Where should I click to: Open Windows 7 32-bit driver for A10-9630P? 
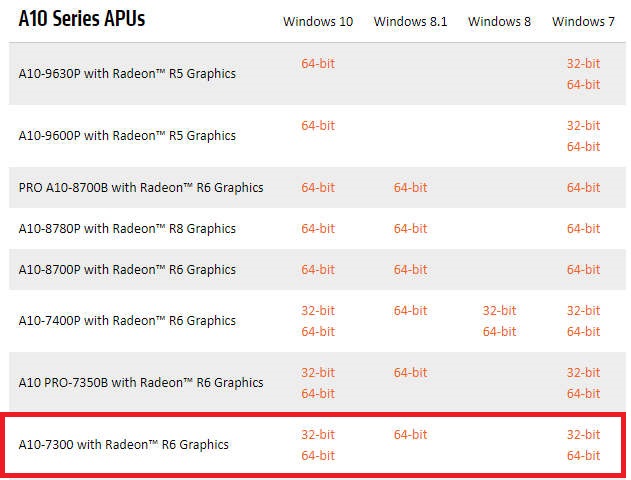(583, 64)
